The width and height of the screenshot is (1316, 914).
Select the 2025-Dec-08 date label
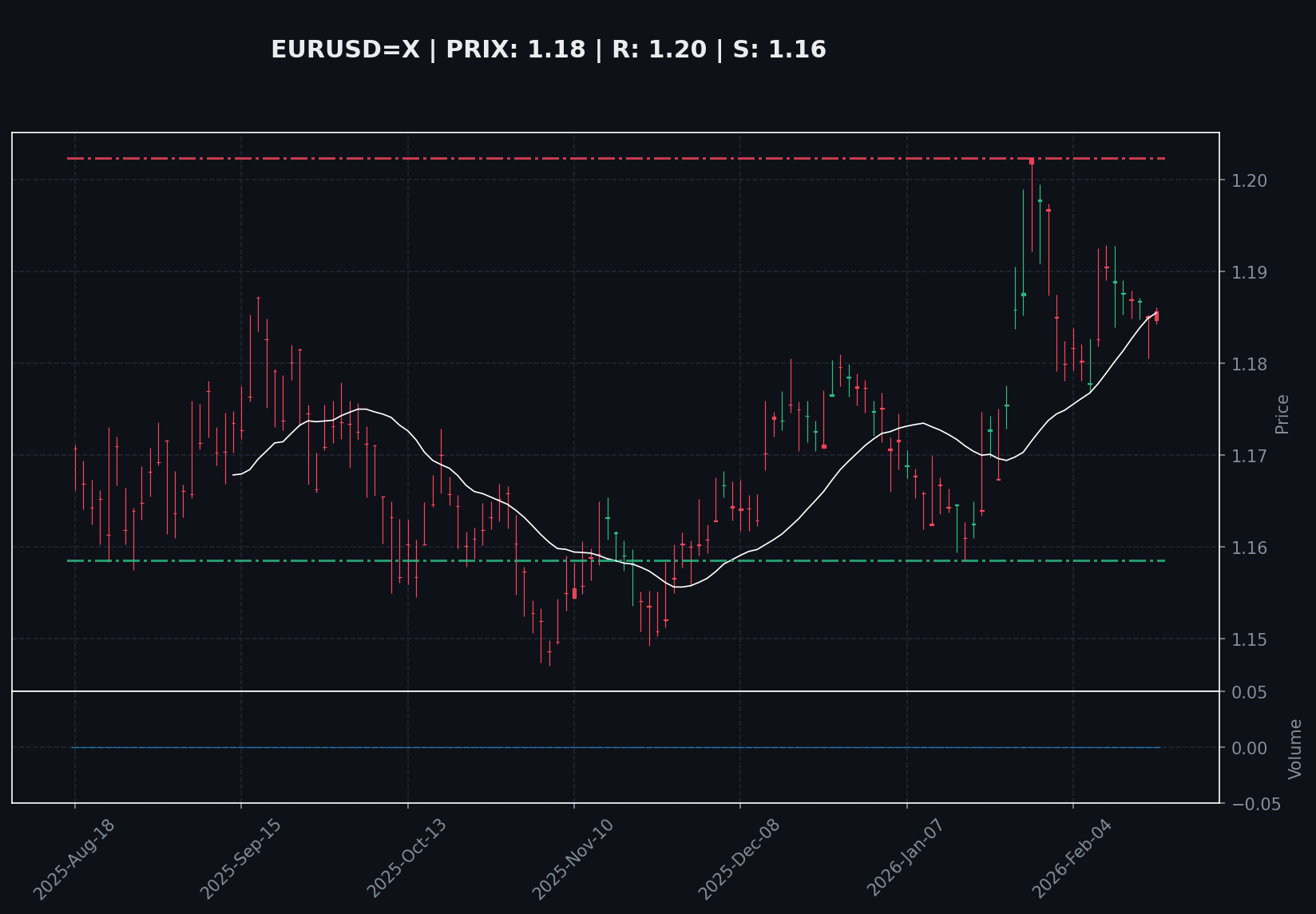(739, 858)
